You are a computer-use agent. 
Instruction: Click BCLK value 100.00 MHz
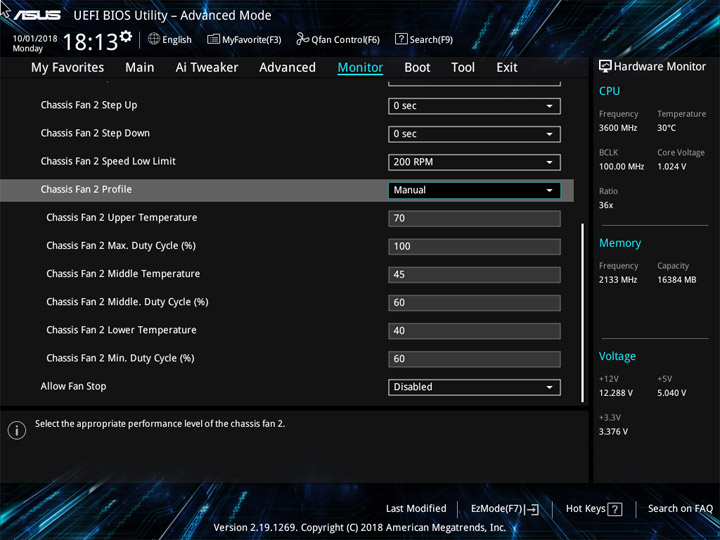coord(621,167)
